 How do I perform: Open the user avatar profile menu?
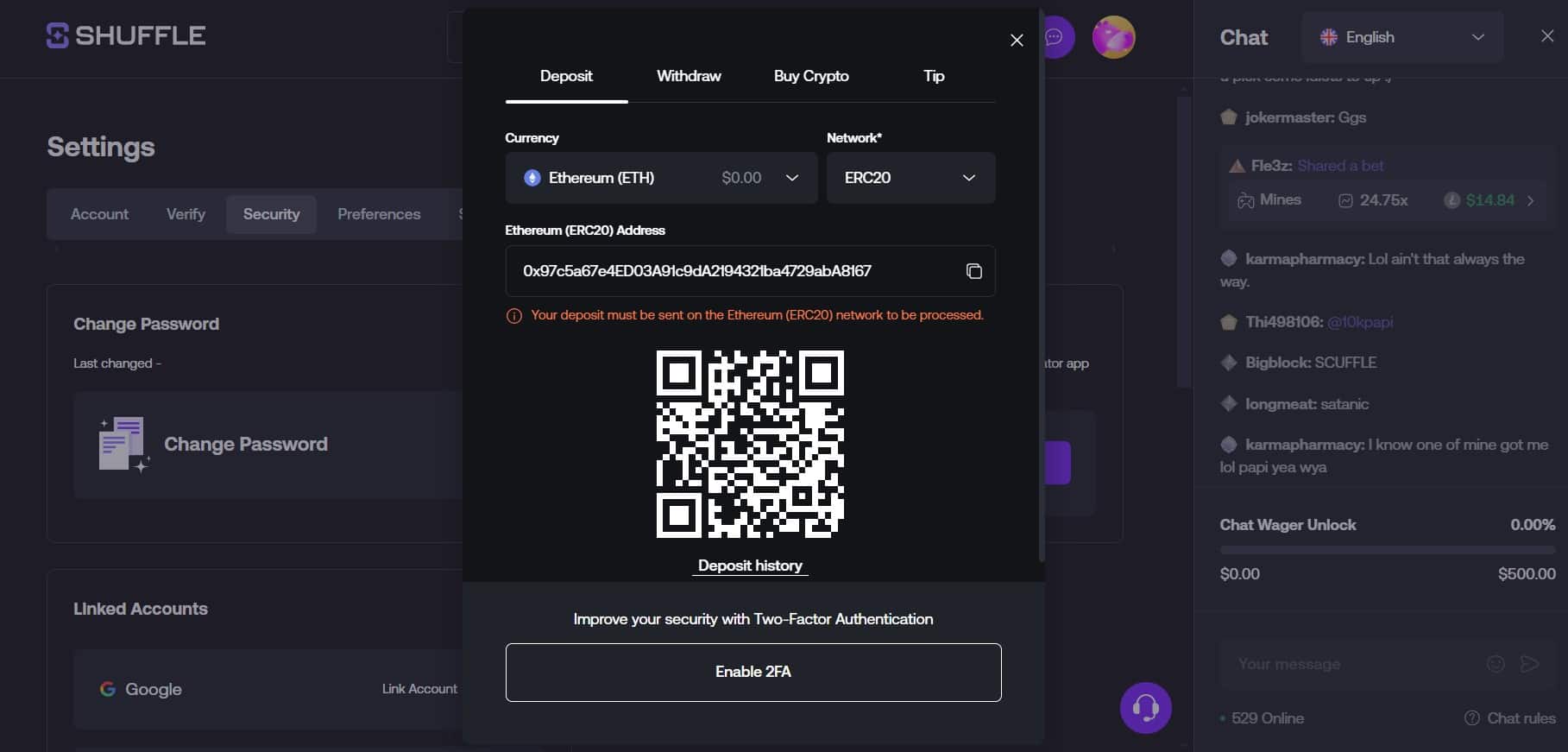(x=1113, y=37)
